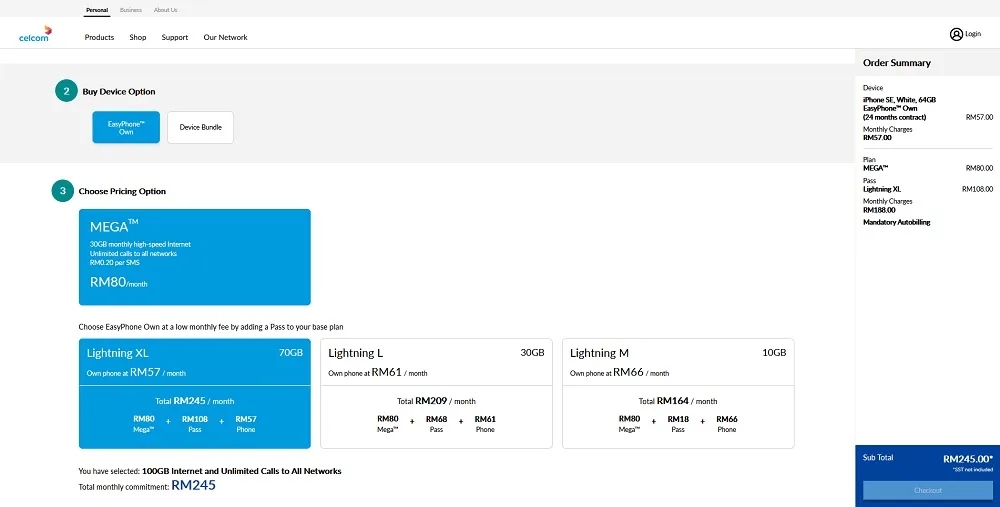
Task: Click 'Total RM164 / month' in Lightning M
Action: pyautogui.click(x=678, y=401)
